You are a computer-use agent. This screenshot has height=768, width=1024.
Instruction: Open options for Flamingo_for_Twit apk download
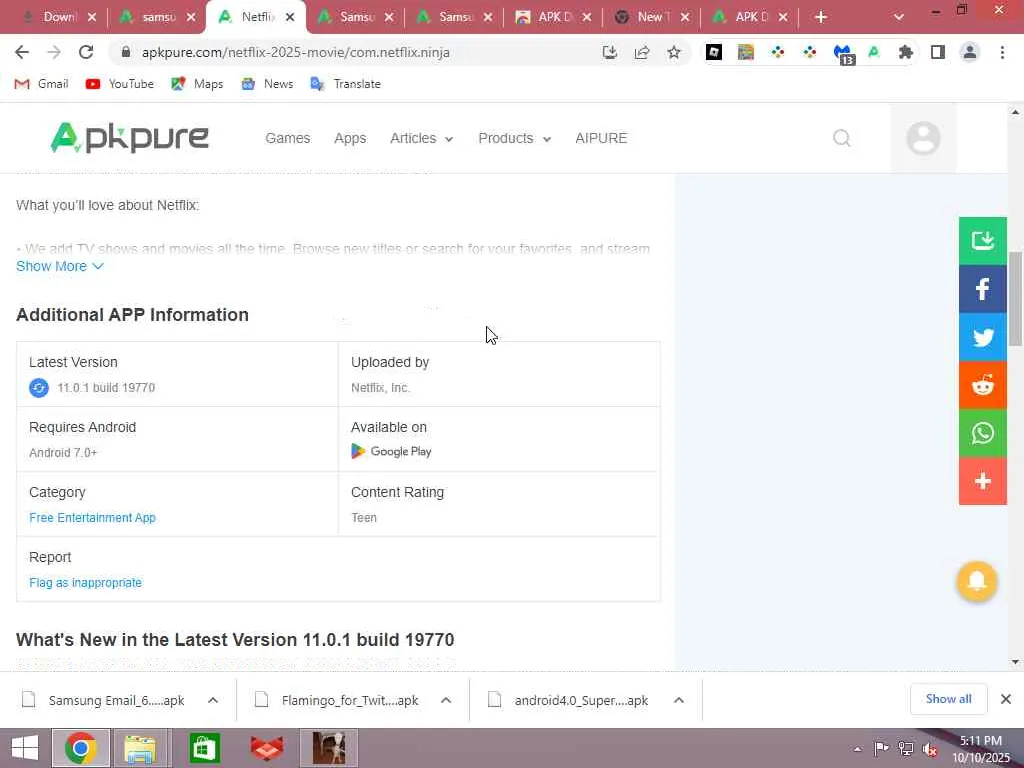click(x=446, y=700)
